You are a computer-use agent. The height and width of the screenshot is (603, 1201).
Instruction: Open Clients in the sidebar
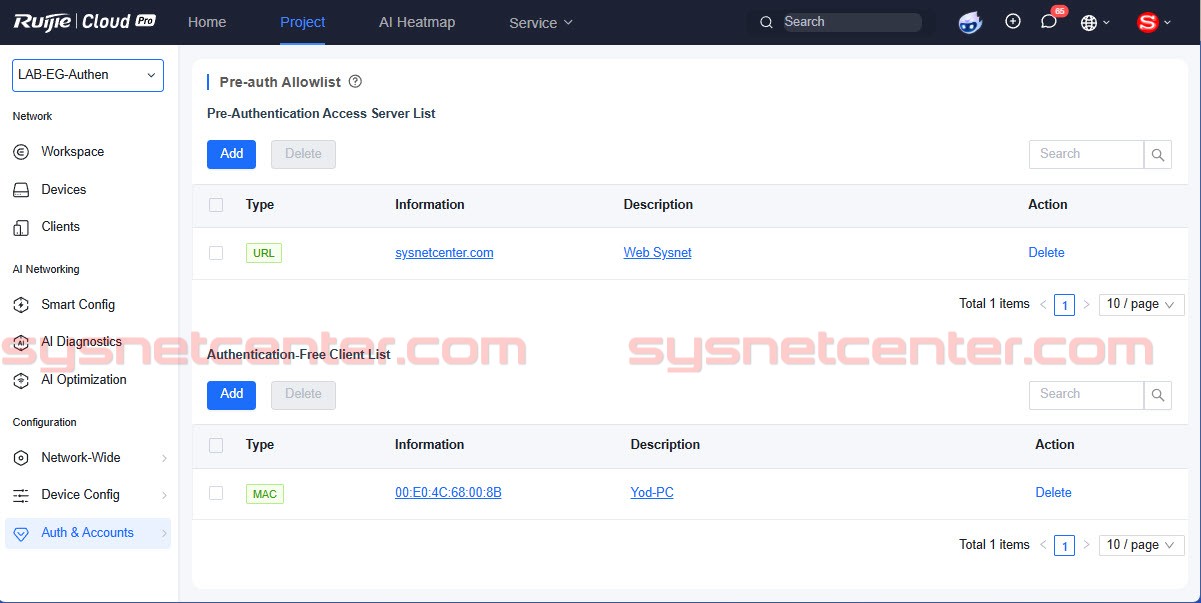pos(60,227)
